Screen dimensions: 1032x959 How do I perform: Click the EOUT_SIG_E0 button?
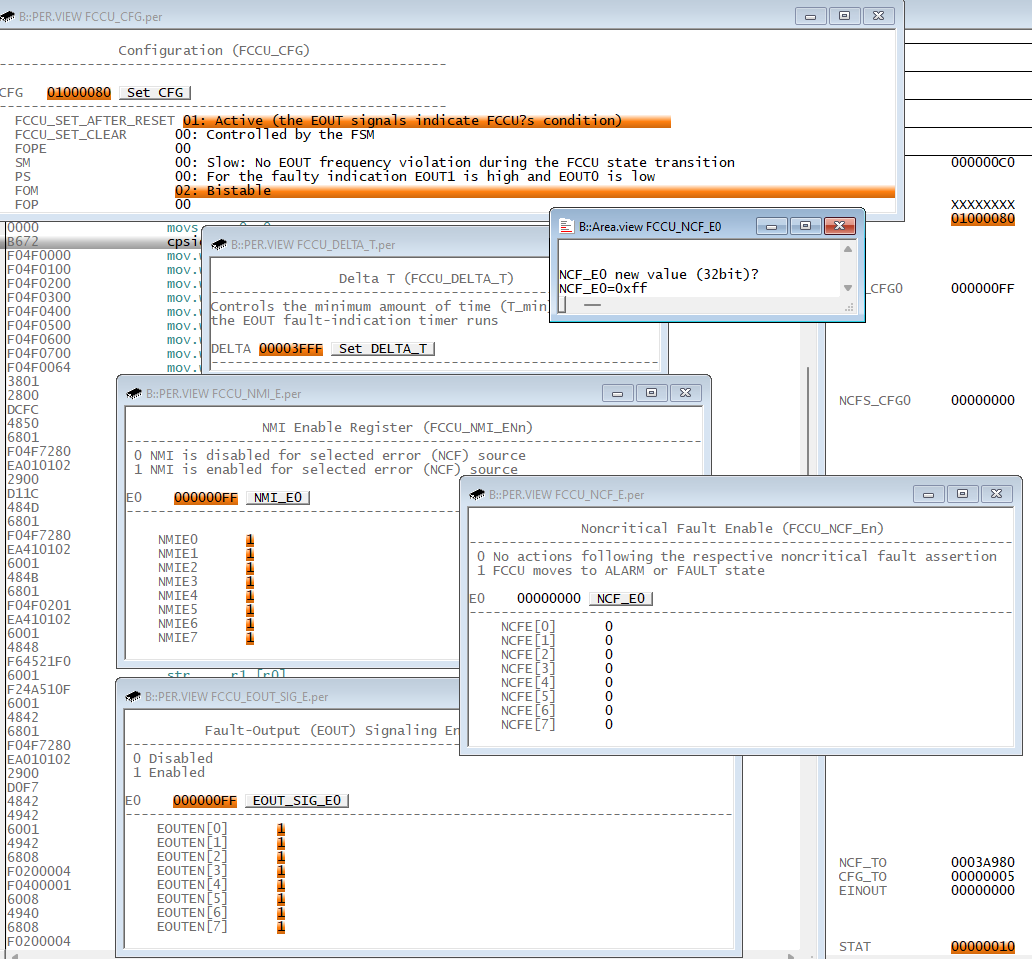click(297, 800)
